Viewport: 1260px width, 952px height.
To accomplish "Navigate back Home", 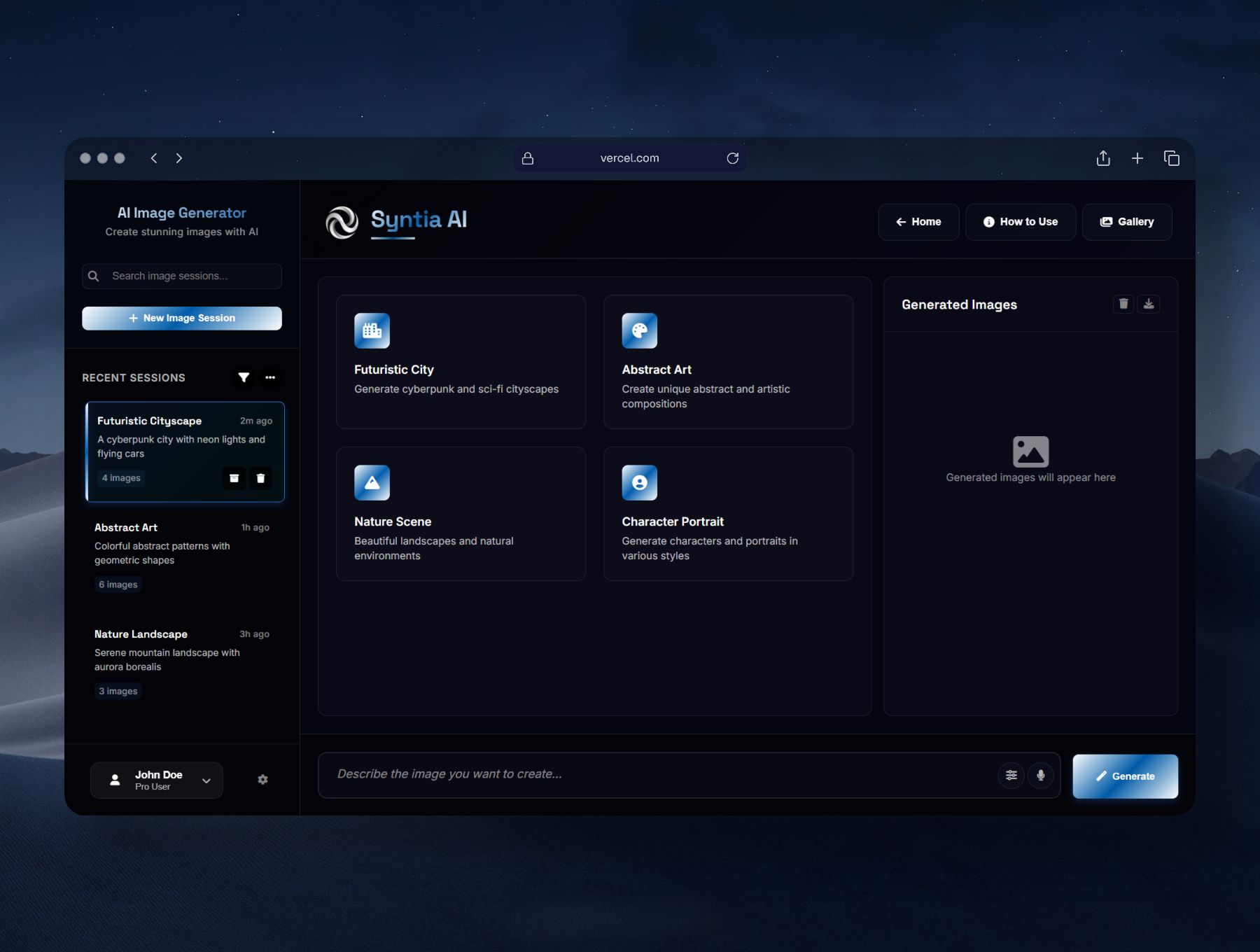I will 918,222.
